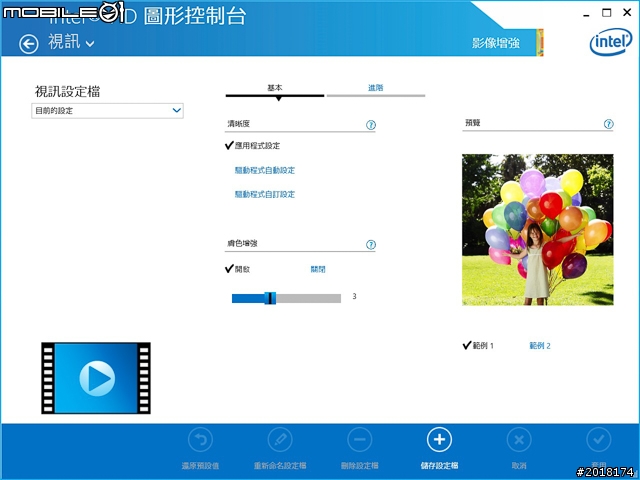
Task: Close the control panel window
Action: (627, 13)
